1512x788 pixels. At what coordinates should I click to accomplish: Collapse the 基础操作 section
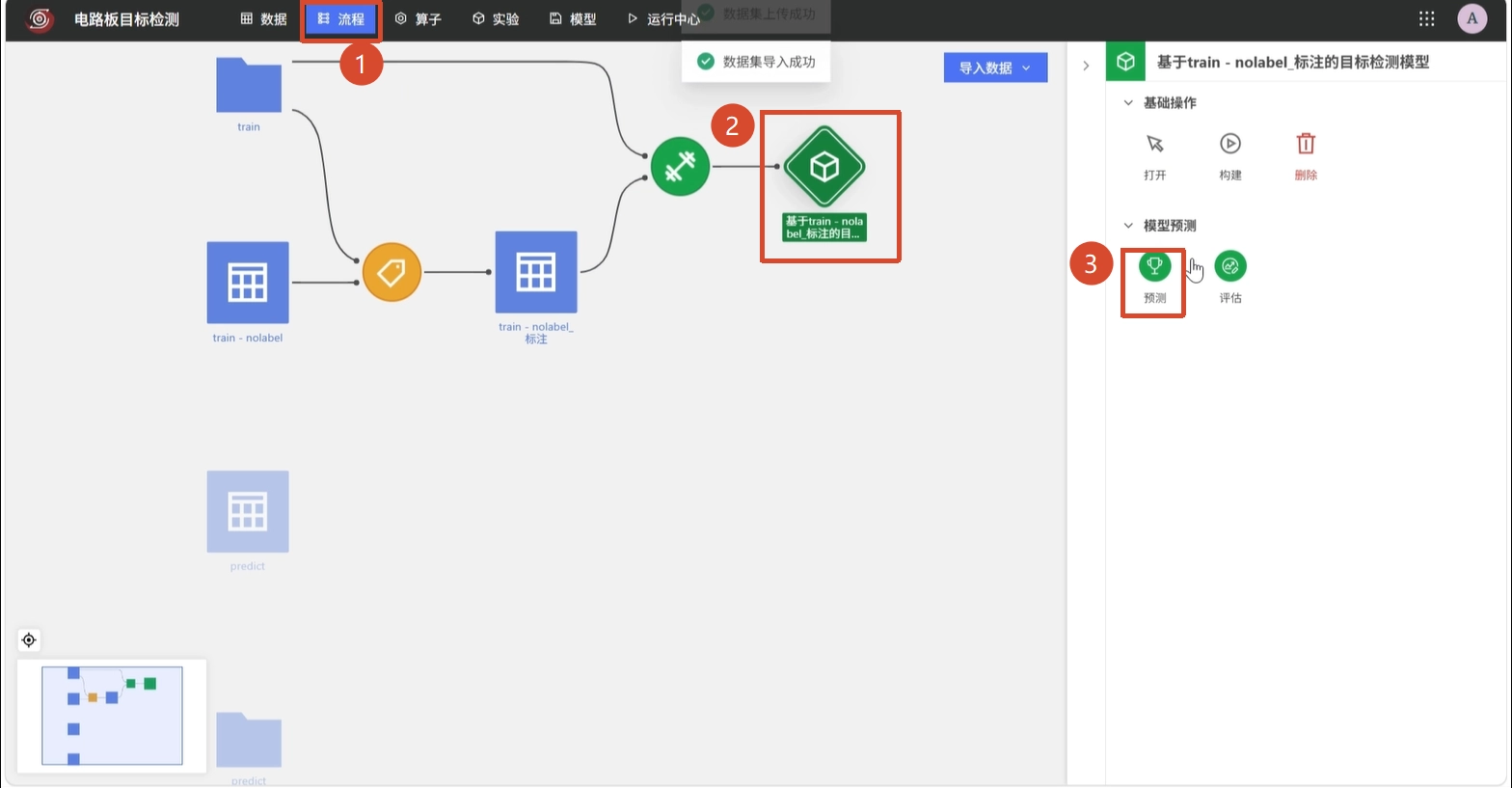[x=1128, y=103]
